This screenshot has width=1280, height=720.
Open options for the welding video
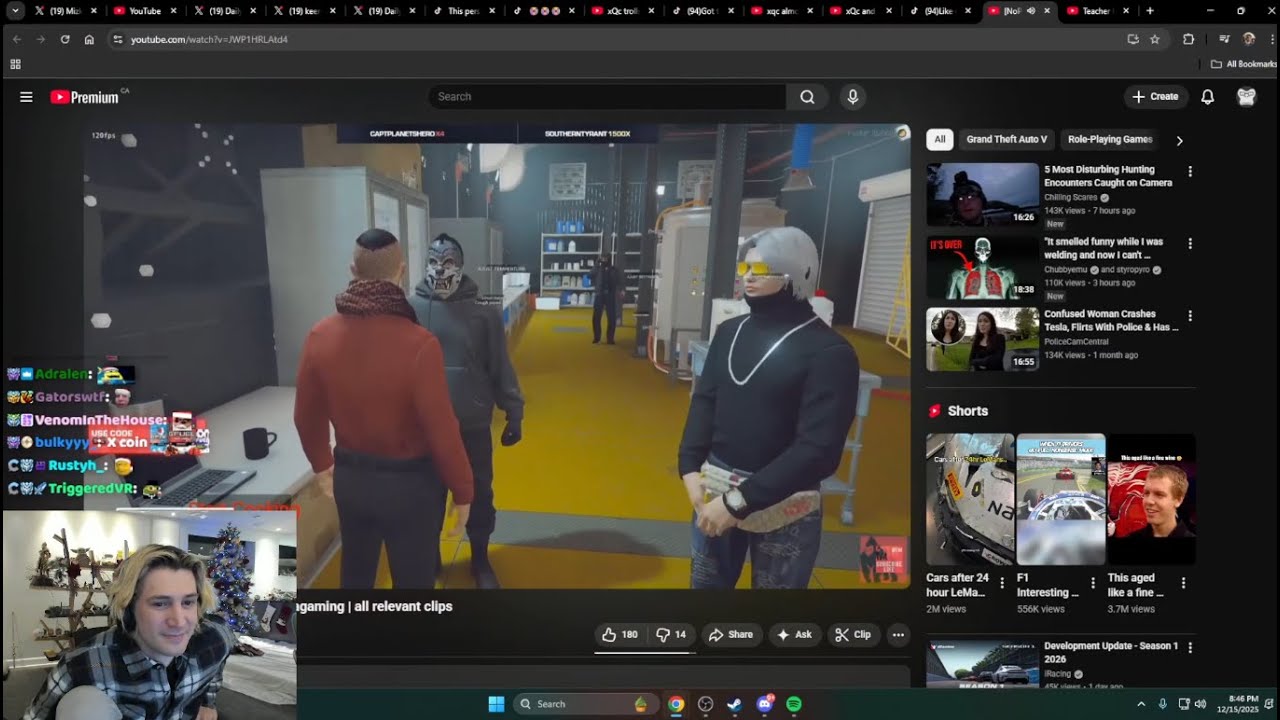point(1190,244)
